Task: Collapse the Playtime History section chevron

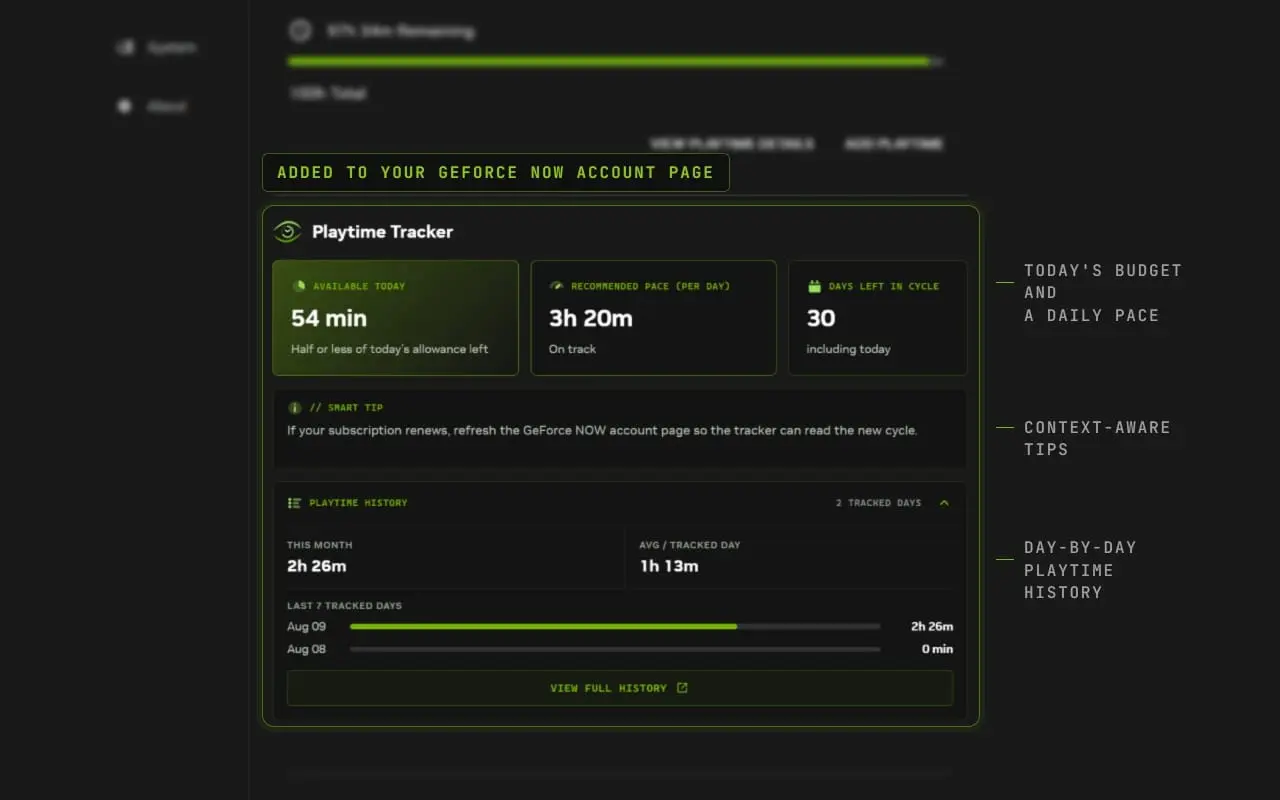Action: pyautogui.click(x=944, y=503)
